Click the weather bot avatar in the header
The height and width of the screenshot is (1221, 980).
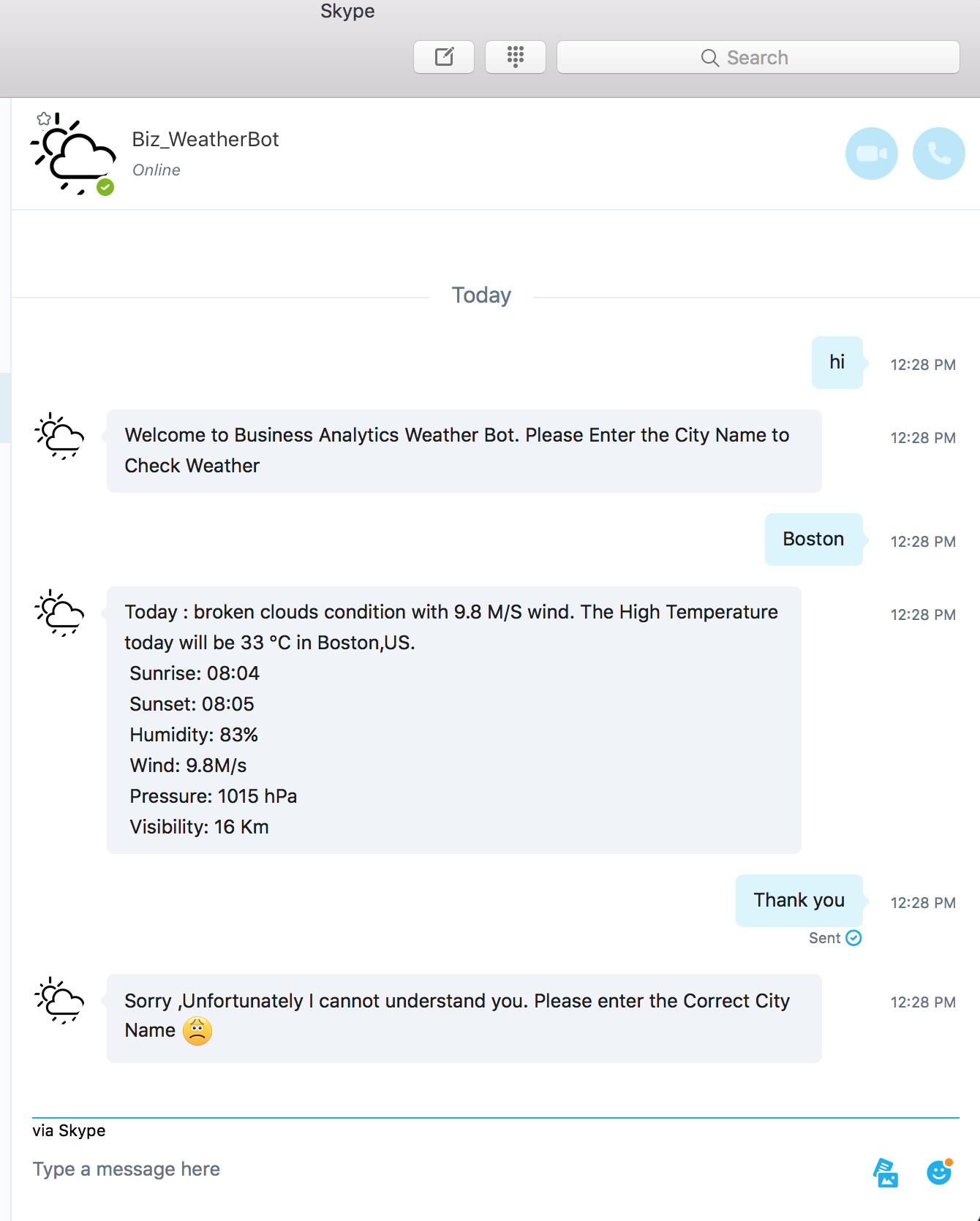click(x=73, y=154)
